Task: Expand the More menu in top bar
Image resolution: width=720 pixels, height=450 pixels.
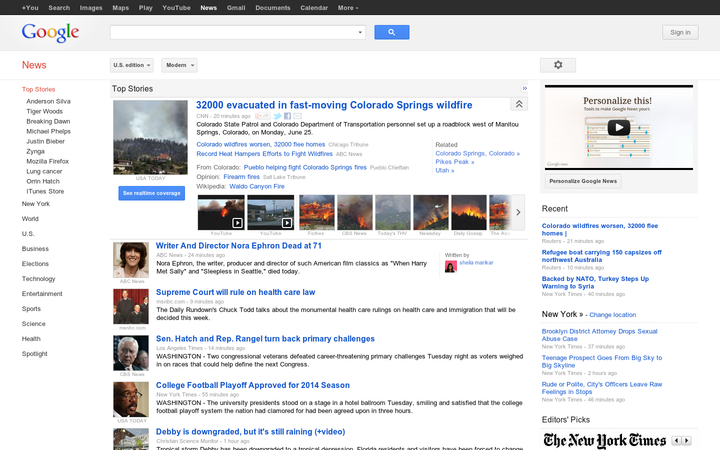Action: point(348,8)
